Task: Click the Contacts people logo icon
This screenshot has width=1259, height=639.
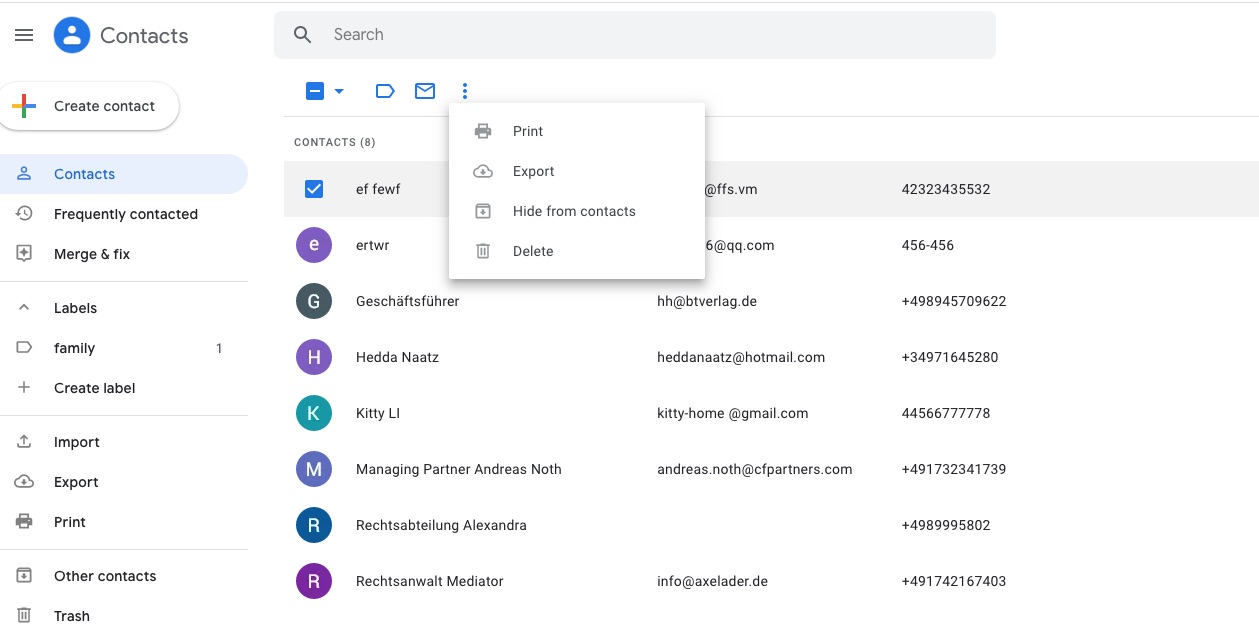Action: pyautogui.click(x=70, y=34)
